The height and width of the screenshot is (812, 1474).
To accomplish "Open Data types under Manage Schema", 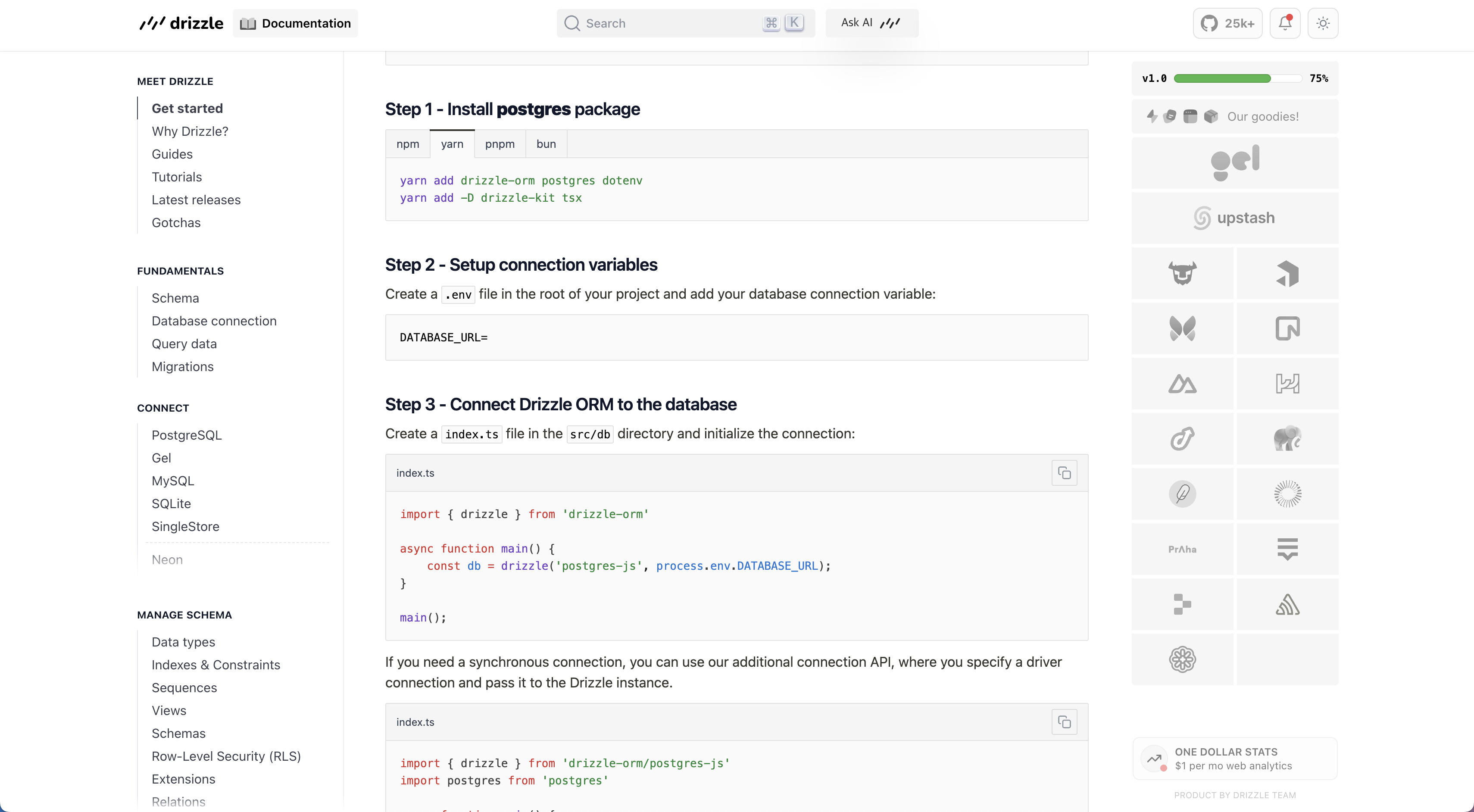I will pyautogui.click(x=183, y=642).
